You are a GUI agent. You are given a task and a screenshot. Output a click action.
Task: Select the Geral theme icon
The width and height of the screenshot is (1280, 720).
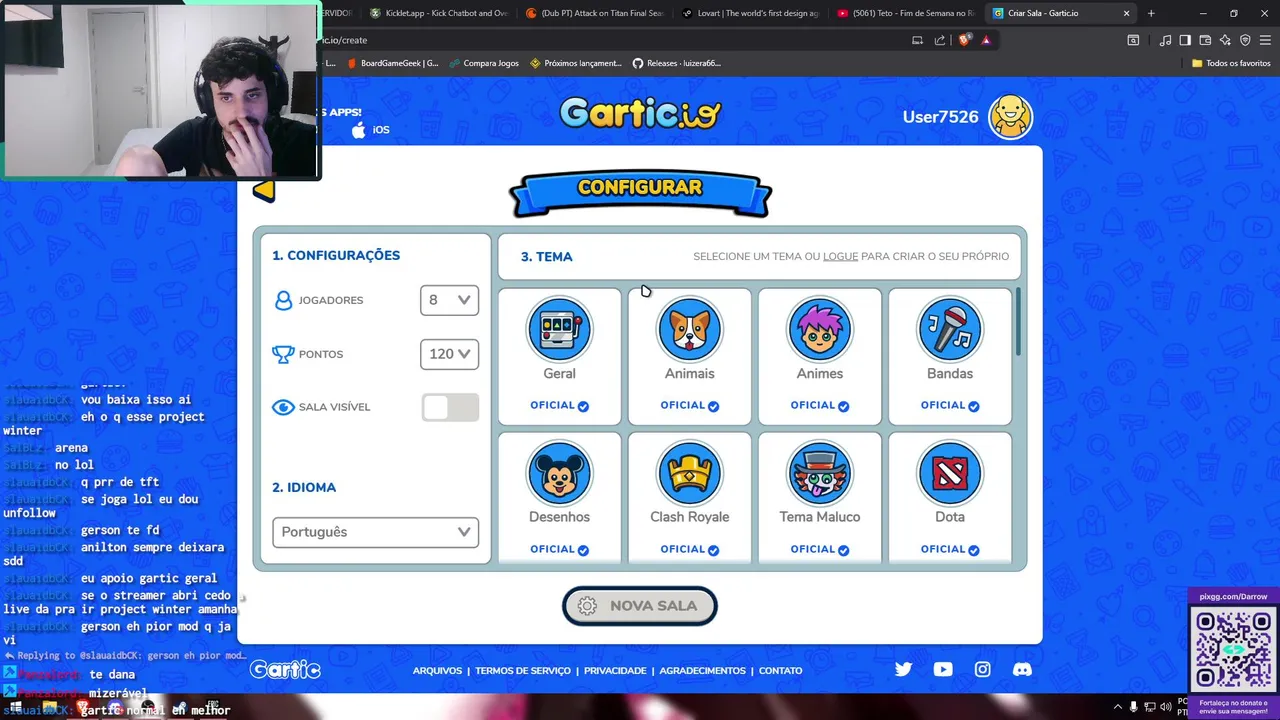click(559, 329)
